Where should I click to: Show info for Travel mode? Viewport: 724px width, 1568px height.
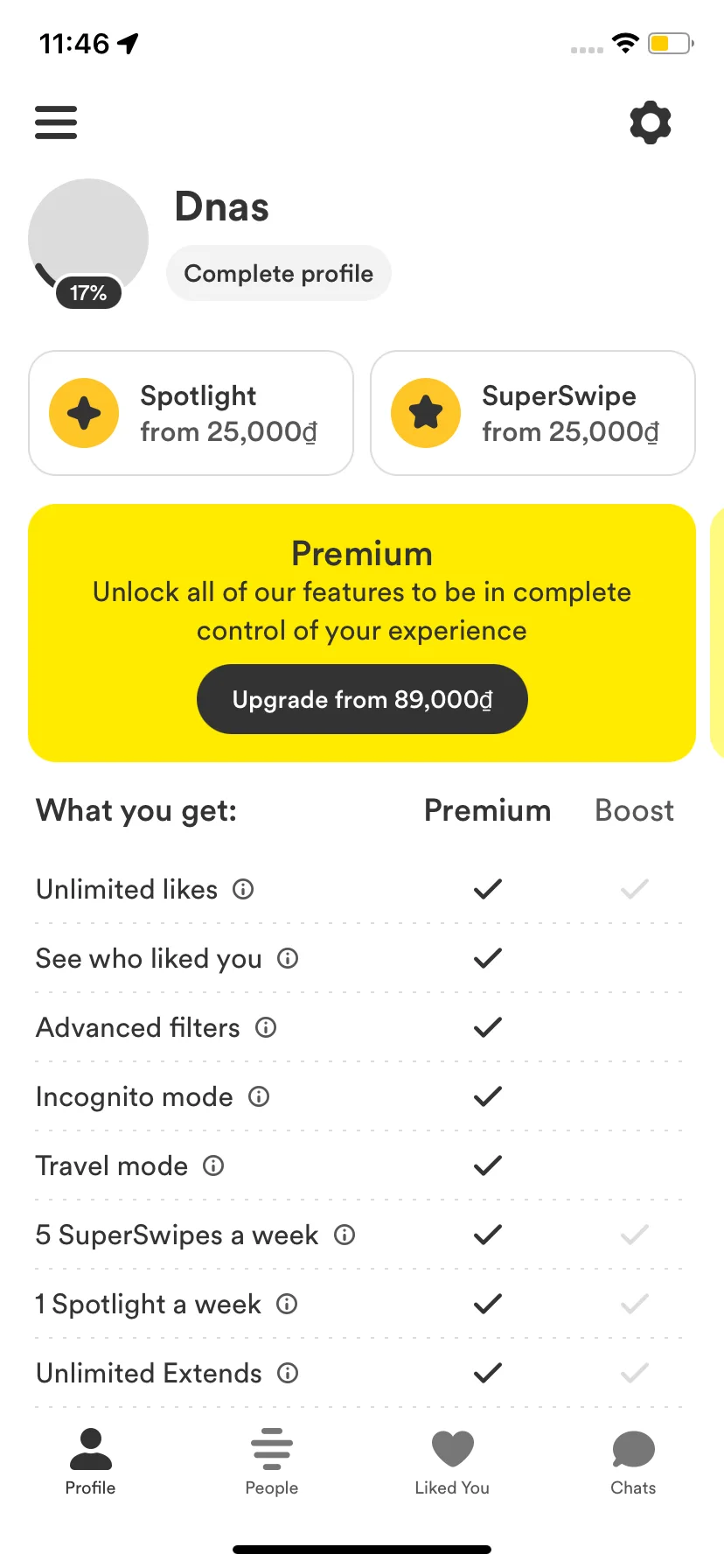(x=213, y=1166)
